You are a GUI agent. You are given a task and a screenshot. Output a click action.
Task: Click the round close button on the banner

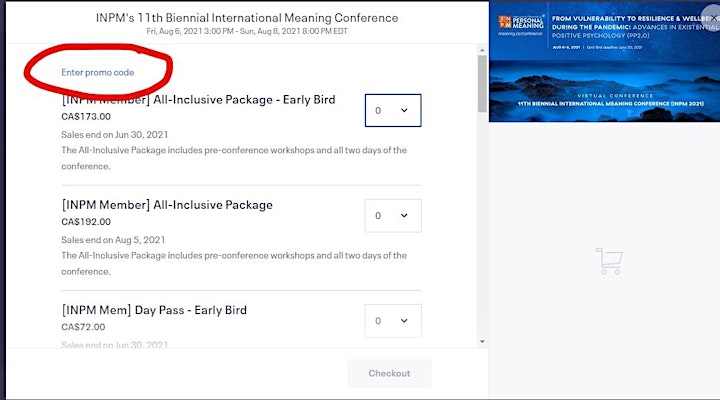click(711, 17)
